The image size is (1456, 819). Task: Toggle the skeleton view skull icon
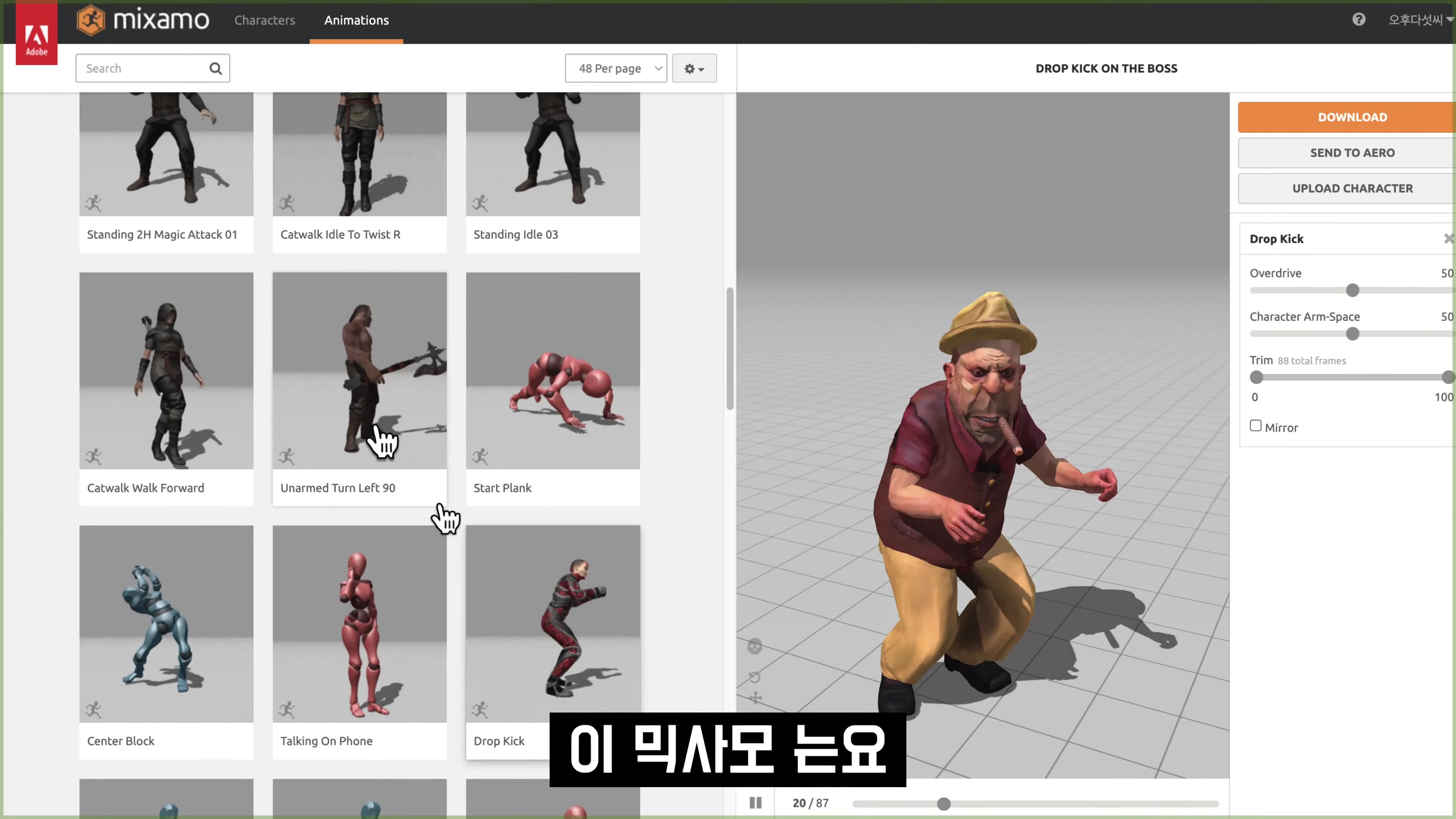pos(755,646)
